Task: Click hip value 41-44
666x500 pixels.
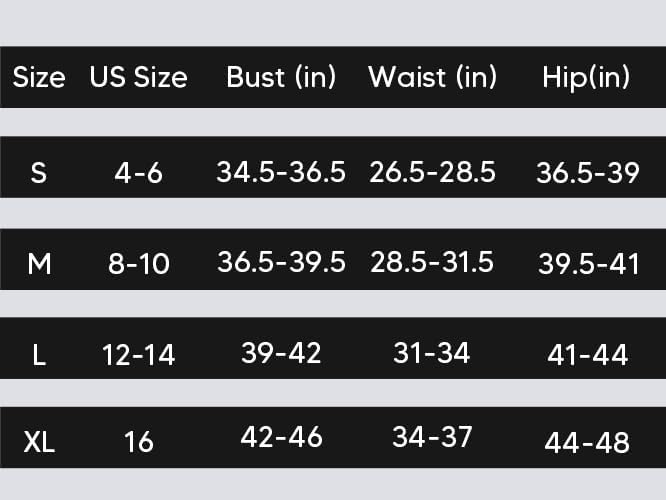Action: 587,355
